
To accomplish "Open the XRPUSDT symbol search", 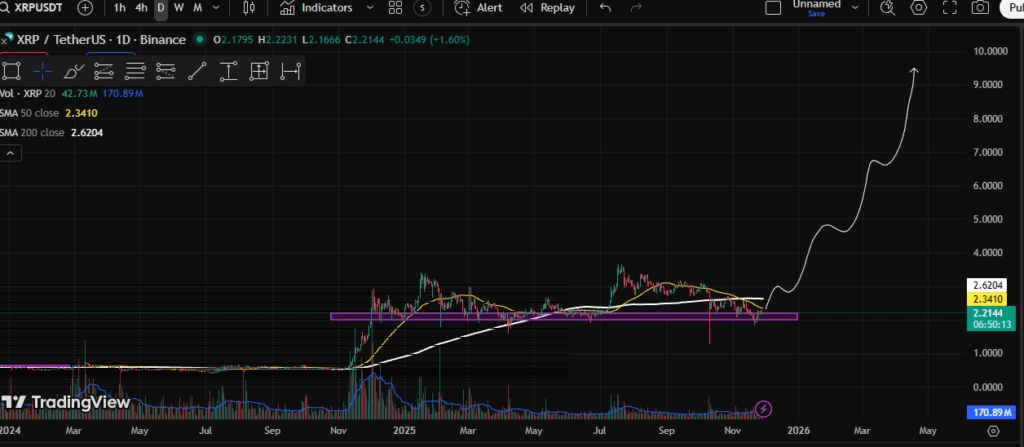I will coord(31,8).
